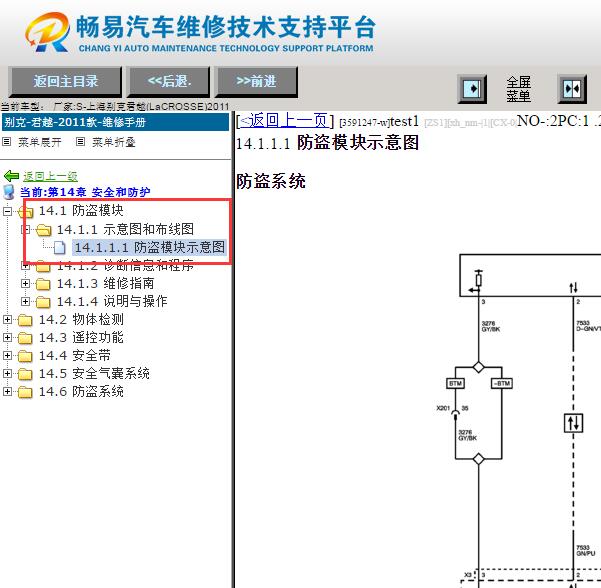Click the 14.1.1.1 document page icon
Viewport: 601px width, 588px height.
coord(59,248)
